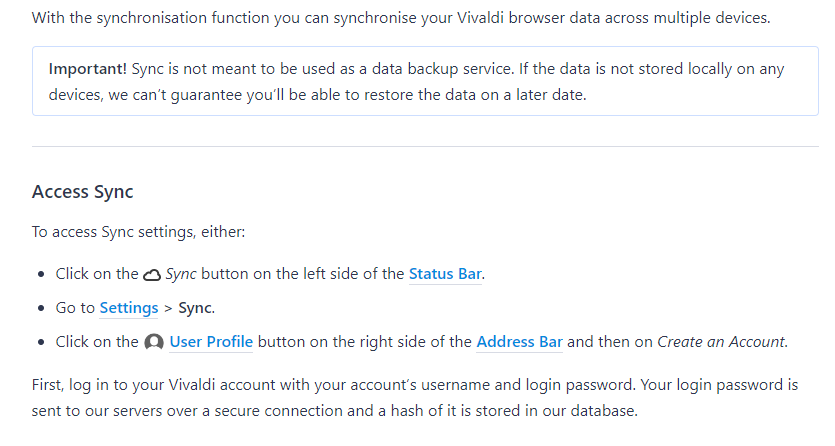Click the intro sentence about synchronisation function
This screenshot has height=446, width=835.
tap(401, 18)
